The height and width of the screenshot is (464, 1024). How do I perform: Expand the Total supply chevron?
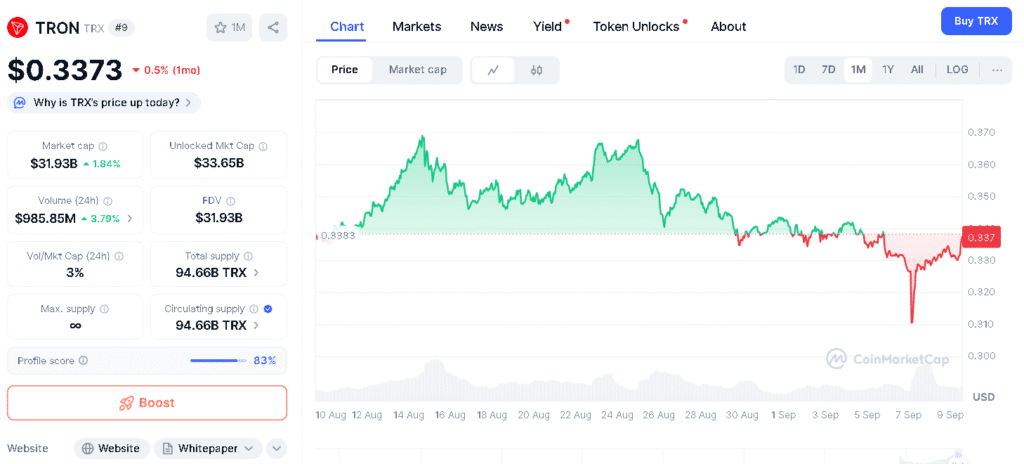[256, 273]
